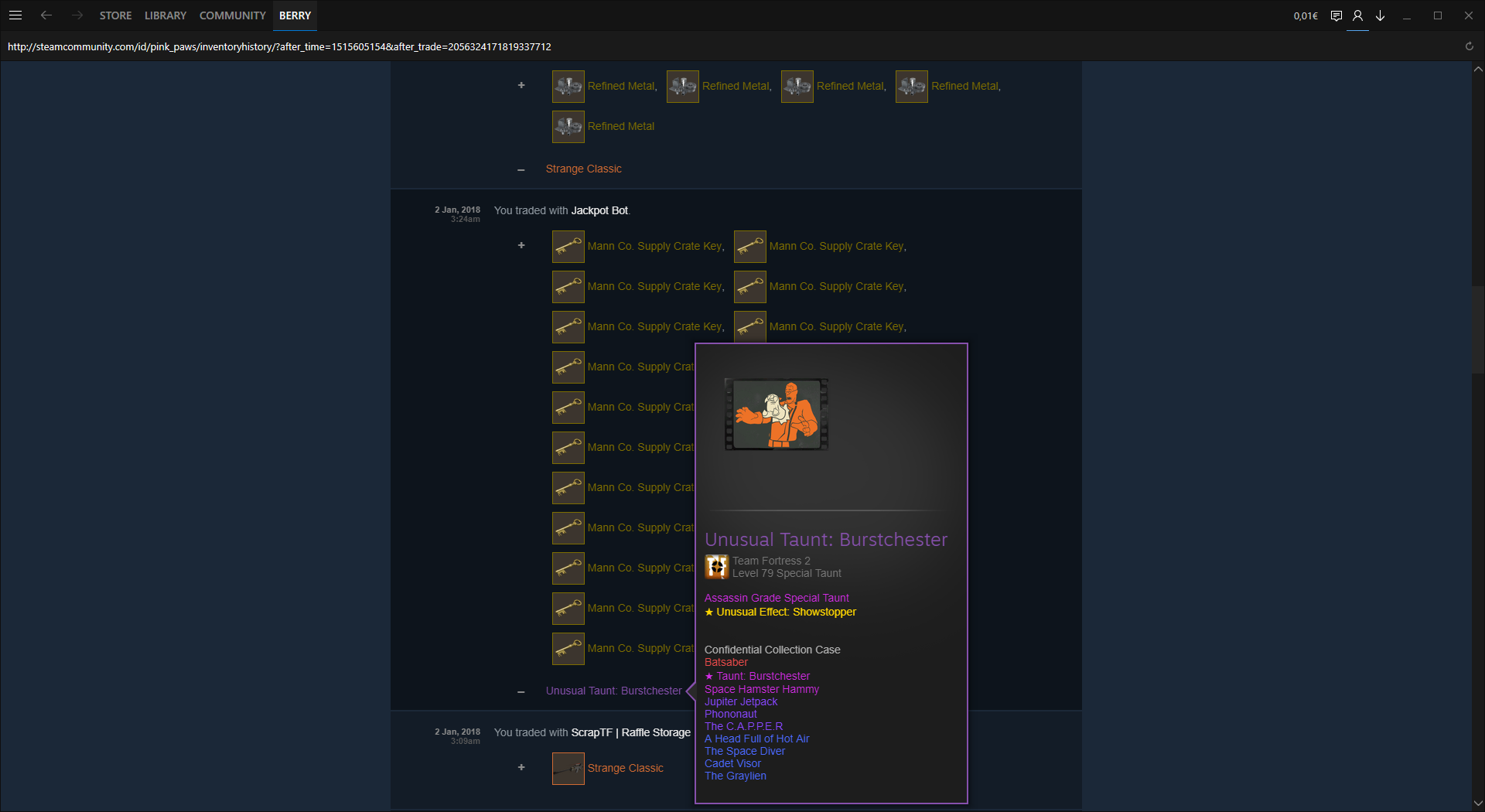Screen dimensions: 1485x812
Task: Switch to the LIBRARY tab
Action: tap(166, 15)
